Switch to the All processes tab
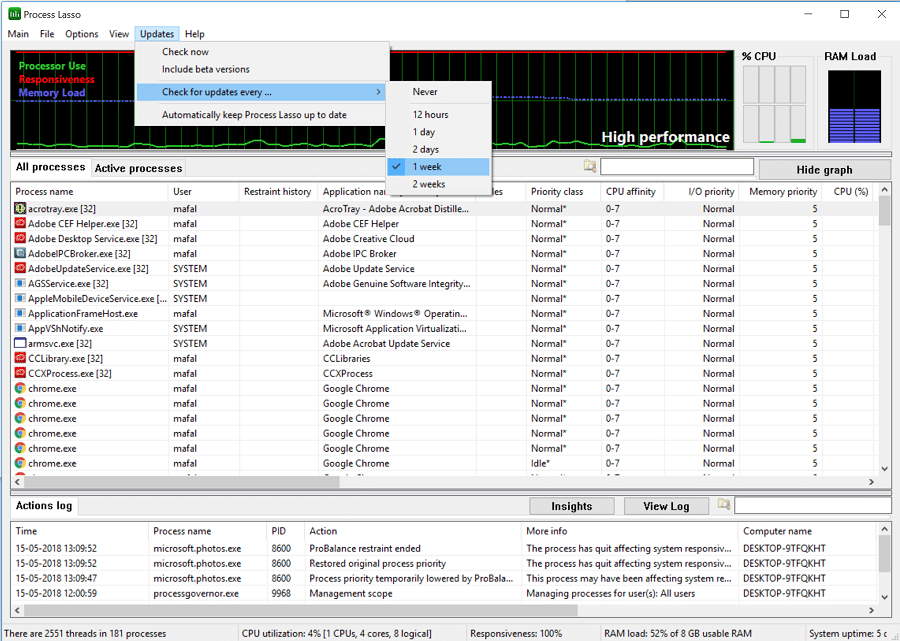Viewport: 900px width, 641px height. (51, 167)
